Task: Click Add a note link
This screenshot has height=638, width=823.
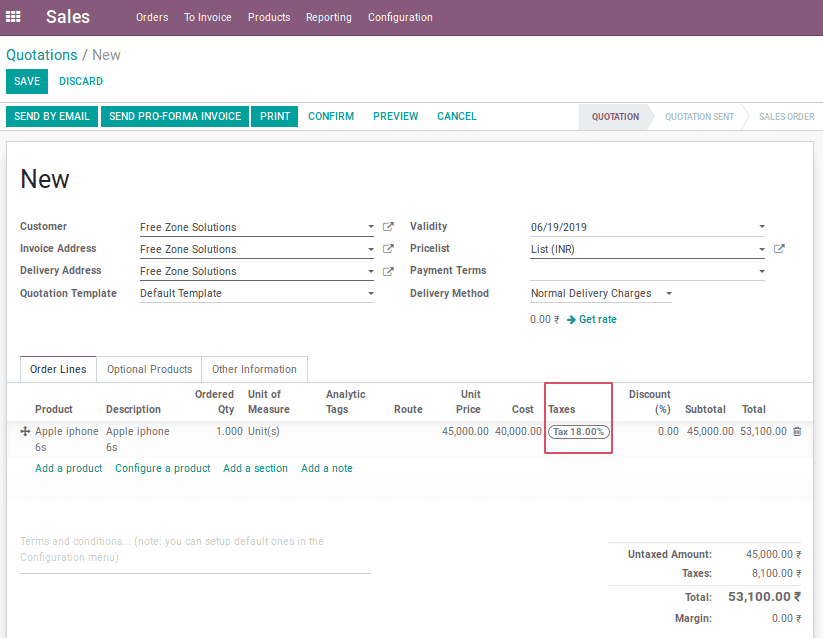Action: point(326,468)
